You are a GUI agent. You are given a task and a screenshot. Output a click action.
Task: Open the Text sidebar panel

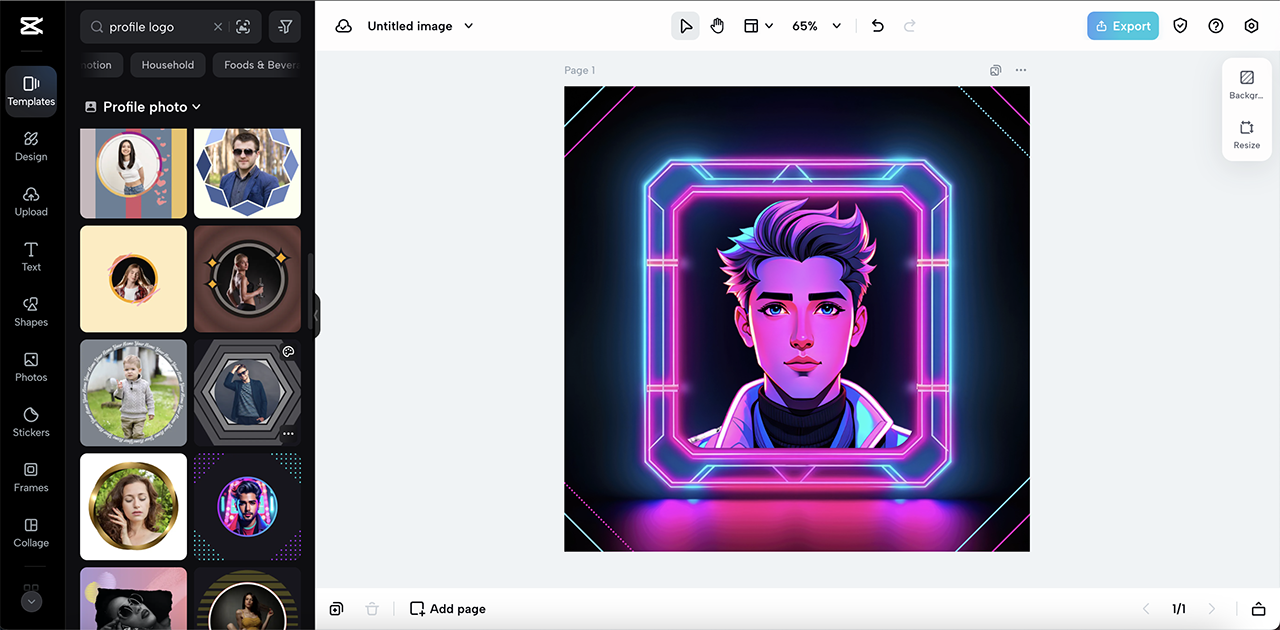pos(31,256)
